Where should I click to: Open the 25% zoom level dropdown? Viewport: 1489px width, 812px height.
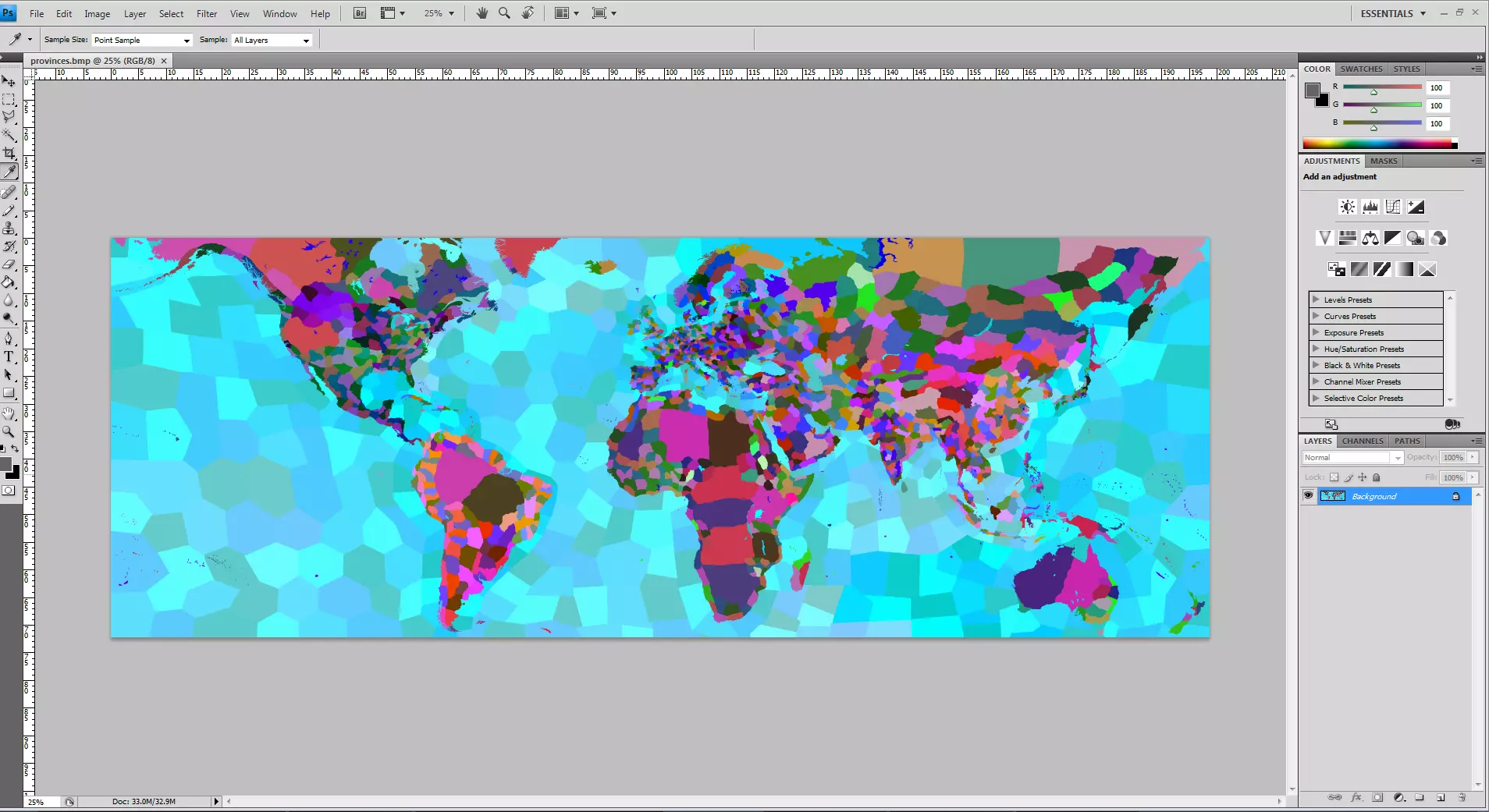tap(439, 13)
